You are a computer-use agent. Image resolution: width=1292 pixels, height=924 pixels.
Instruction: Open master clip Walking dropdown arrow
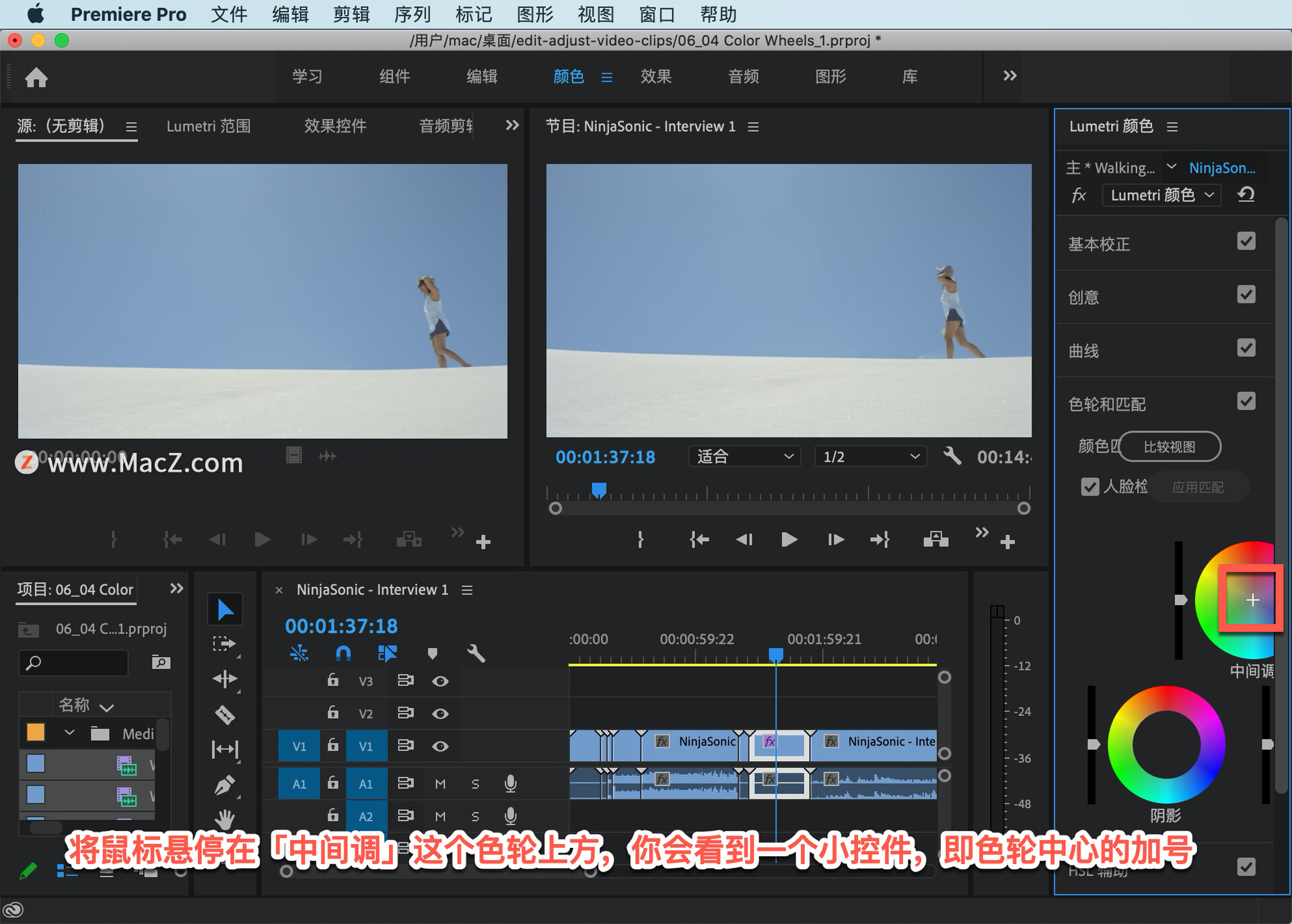(x=1172, y=166)
